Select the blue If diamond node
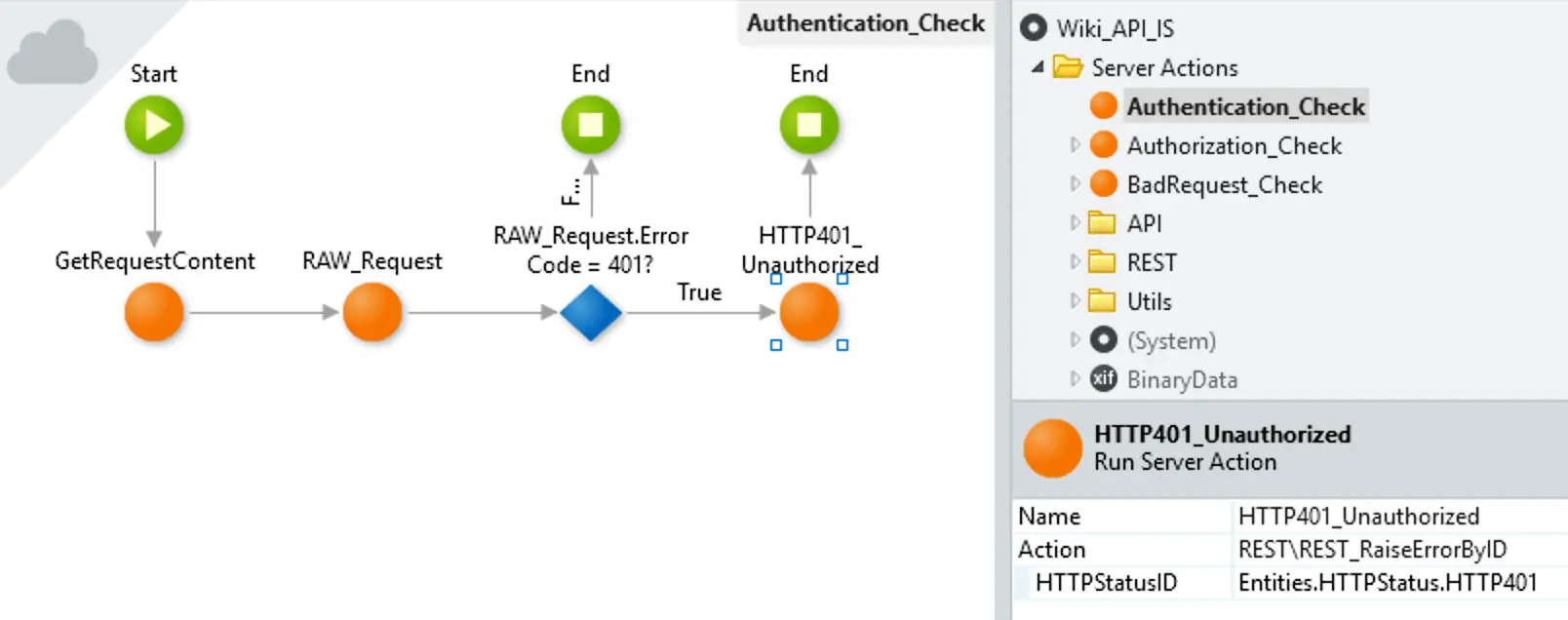 click(591, 312)
